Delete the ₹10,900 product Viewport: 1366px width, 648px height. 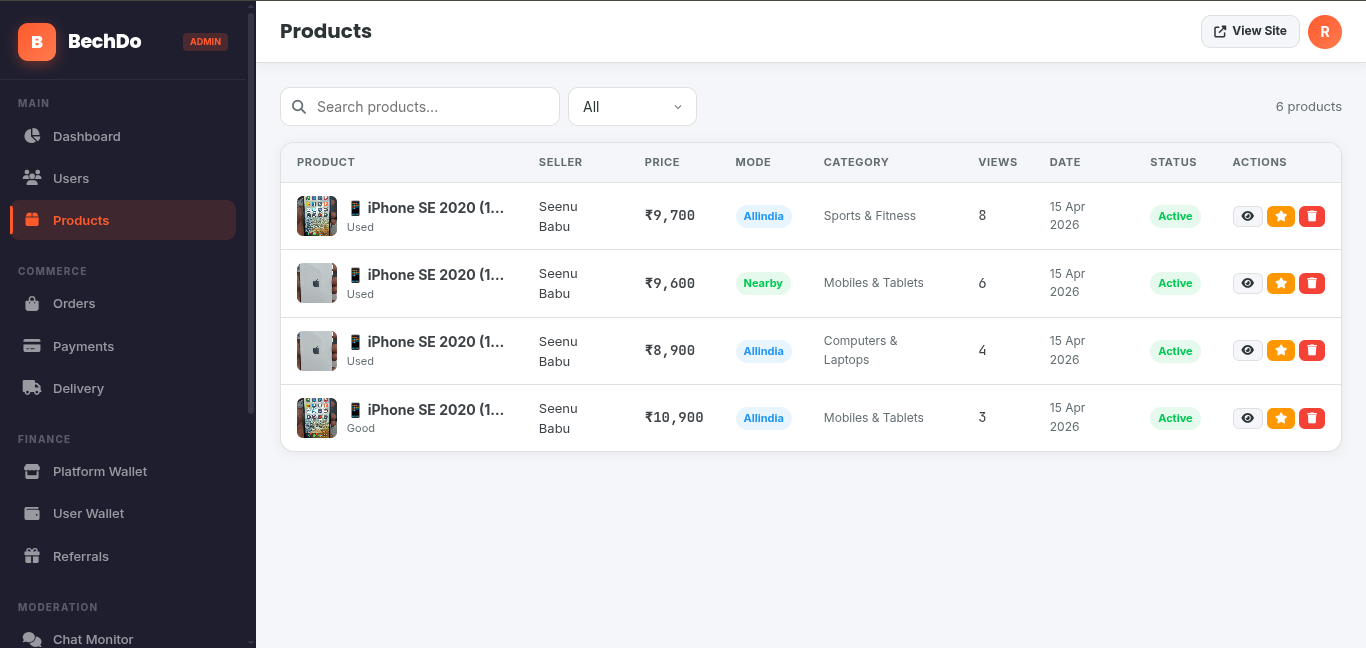click(1312, 418)
